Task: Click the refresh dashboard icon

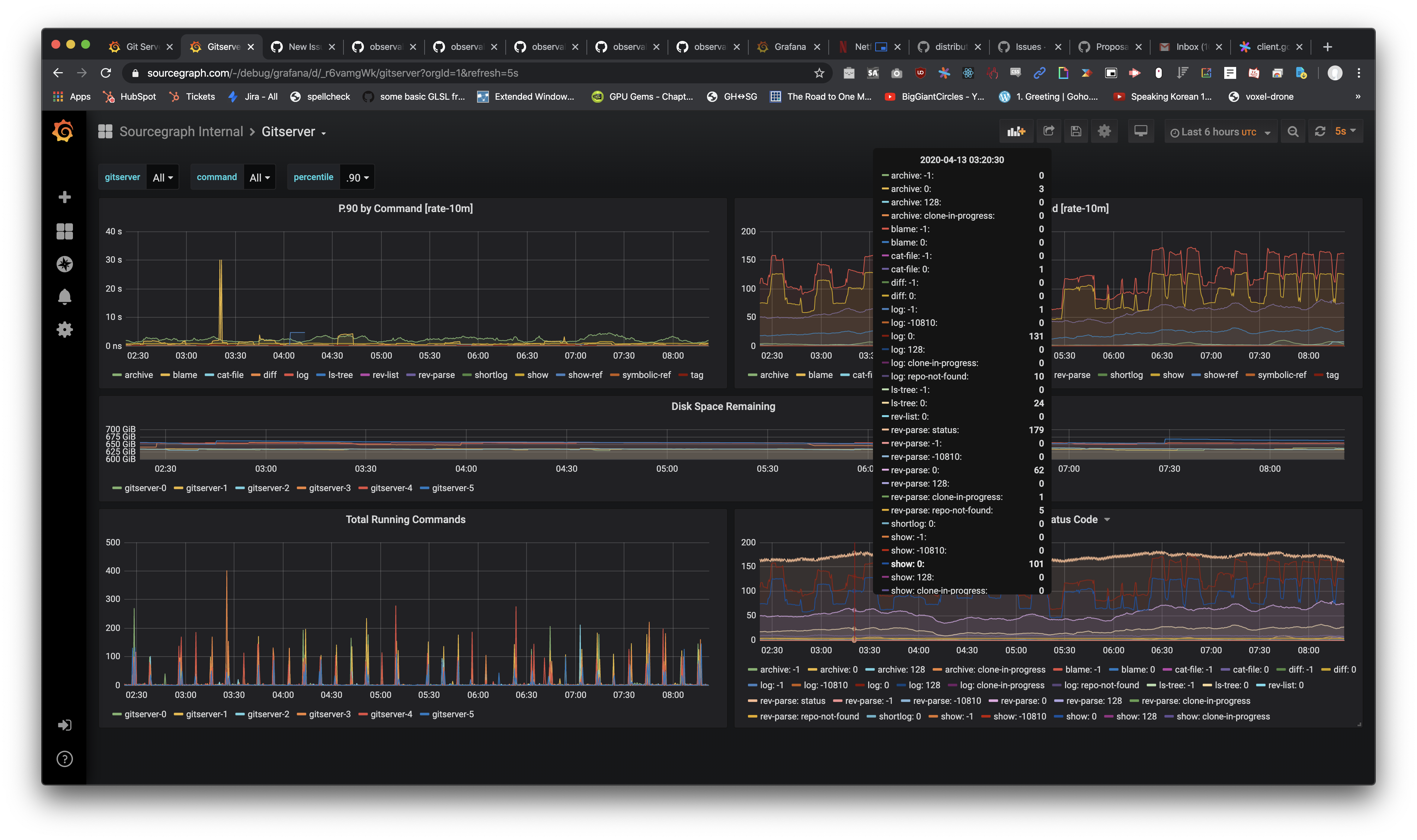Action: pyautogui.click(x=1320, y=131)
